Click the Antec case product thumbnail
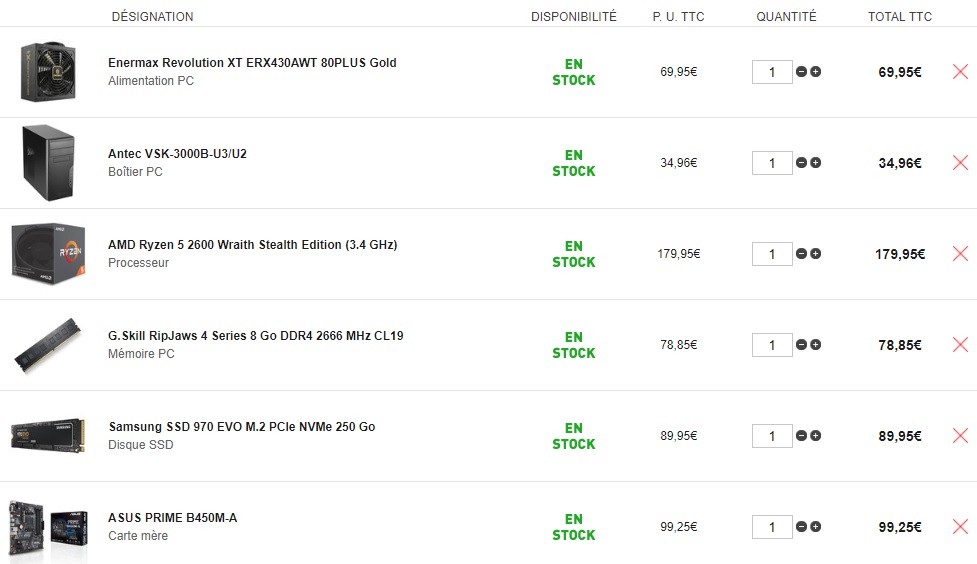 pos(48,163)
